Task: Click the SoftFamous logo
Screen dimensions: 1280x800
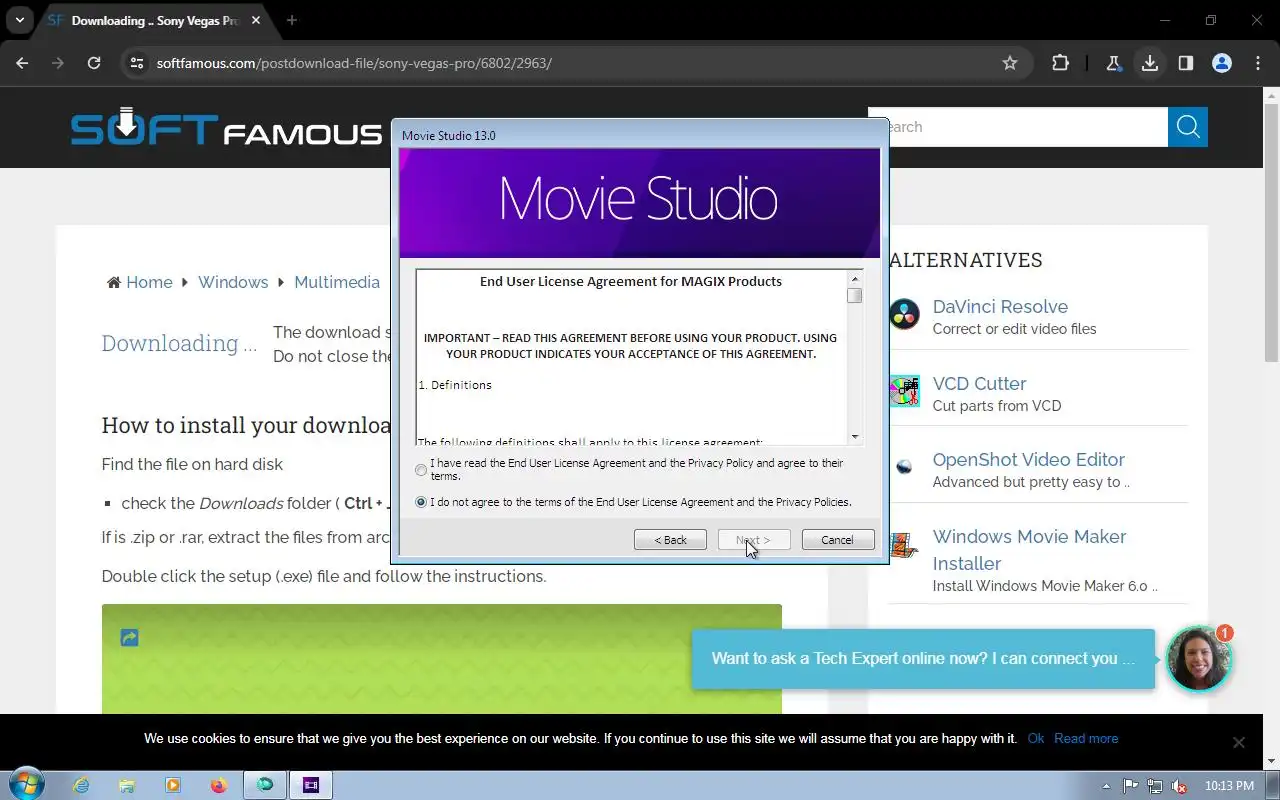Action: pos(226,127)
